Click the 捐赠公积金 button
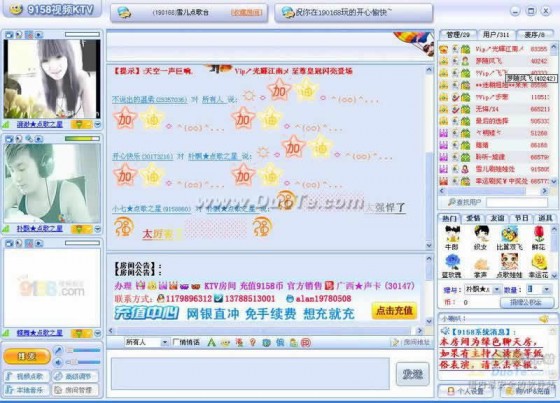 click(x=527, y=302)
